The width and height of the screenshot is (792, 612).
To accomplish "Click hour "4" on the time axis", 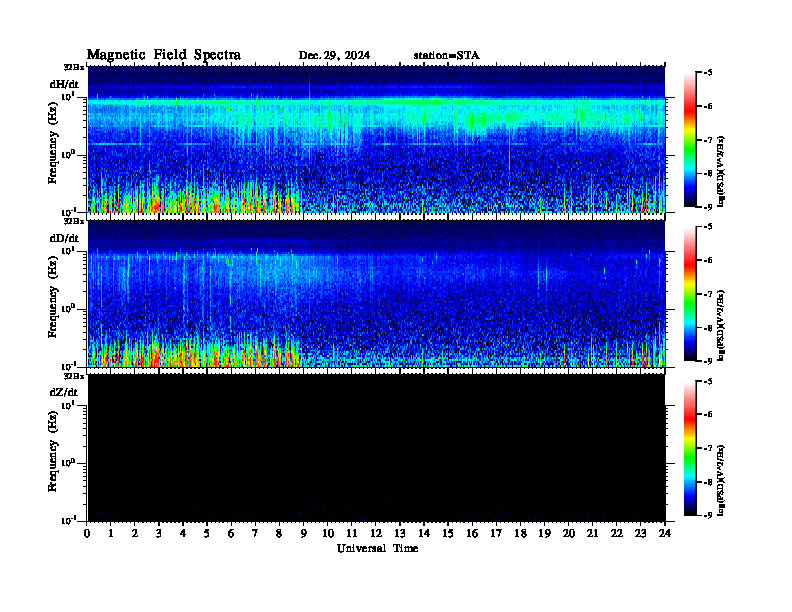I will click(x=183, y=533).
